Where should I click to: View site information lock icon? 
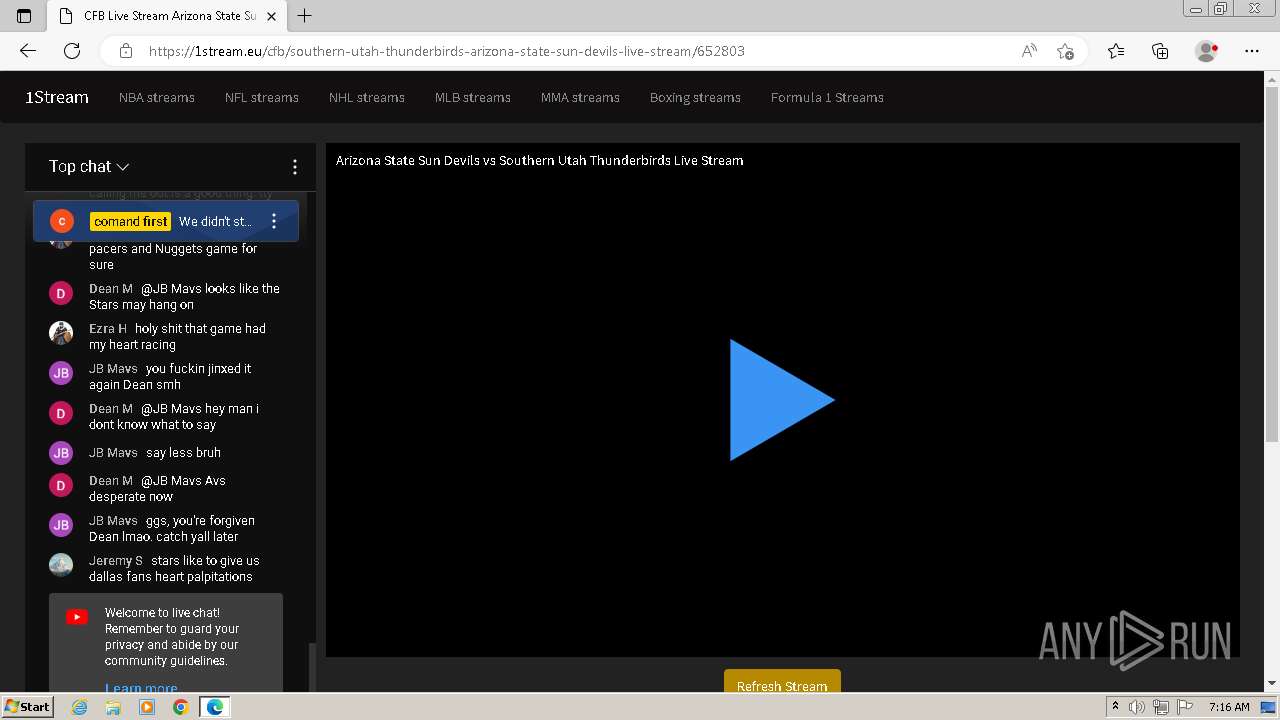click(126, 51)
